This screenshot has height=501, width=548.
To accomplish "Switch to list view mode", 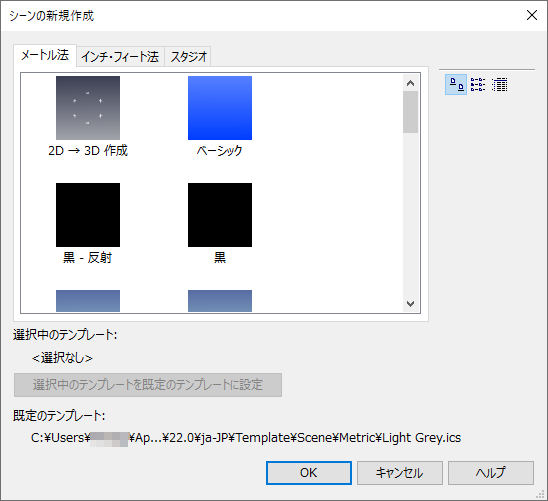I will tap(478, 85).
